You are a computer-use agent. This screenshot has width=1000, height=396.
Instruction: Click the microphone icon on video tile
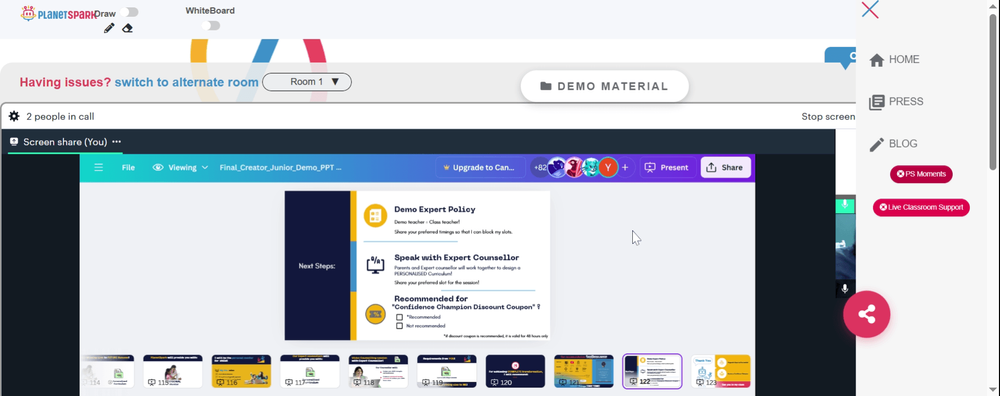pos(844,288)
